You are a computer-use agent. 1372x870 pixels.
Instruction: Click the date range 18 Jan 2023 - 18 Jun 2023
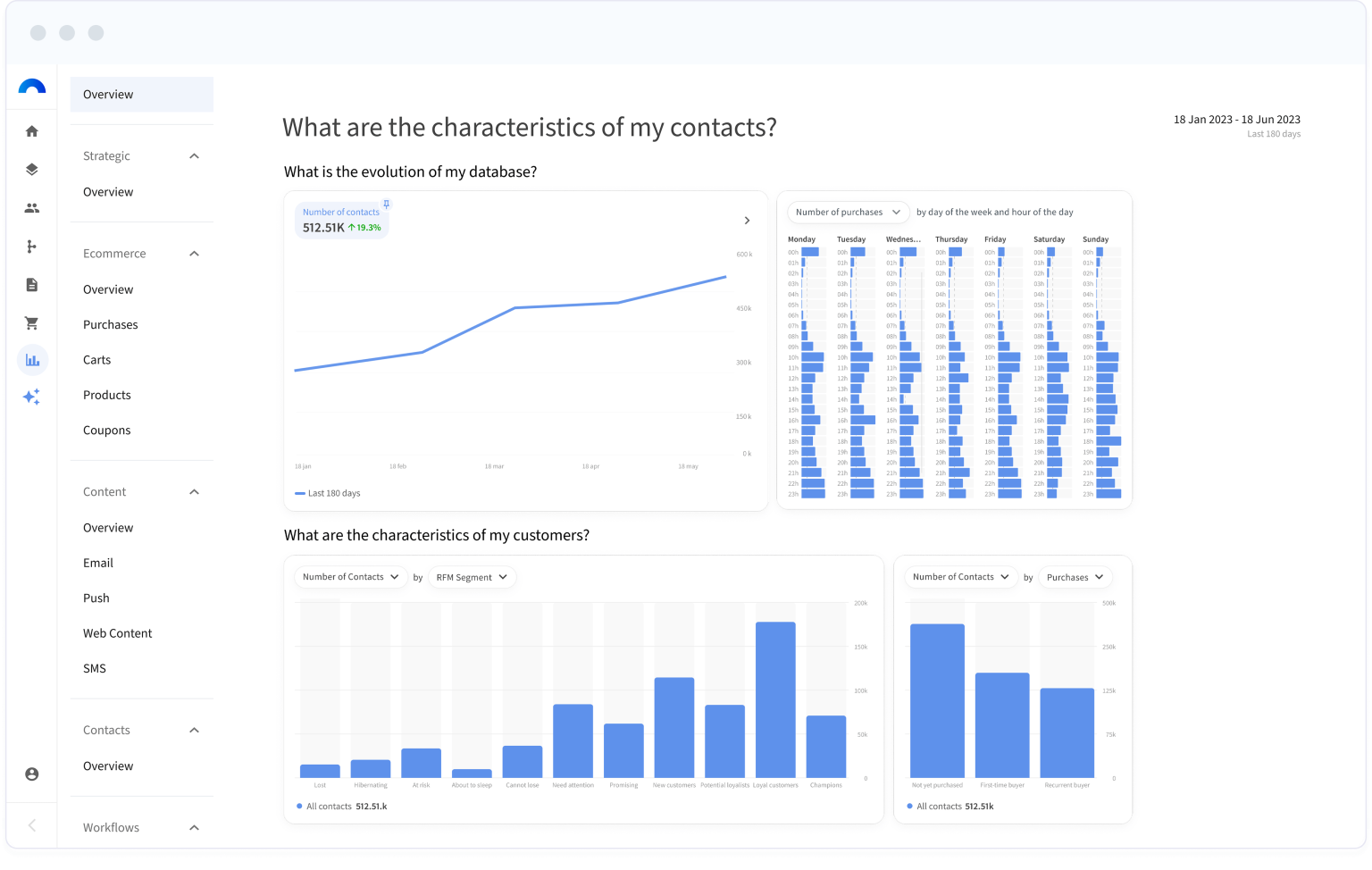pos(1236,120)
